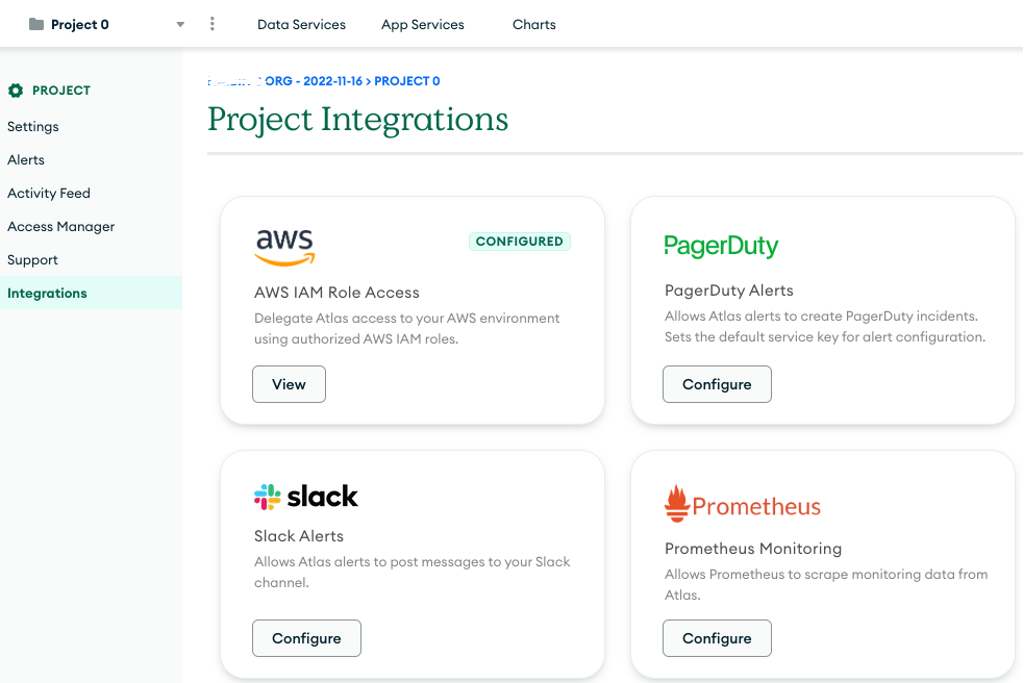Switch to the Charts tab
Screen dimensions: 1025x683
click(x=533, y=24)
